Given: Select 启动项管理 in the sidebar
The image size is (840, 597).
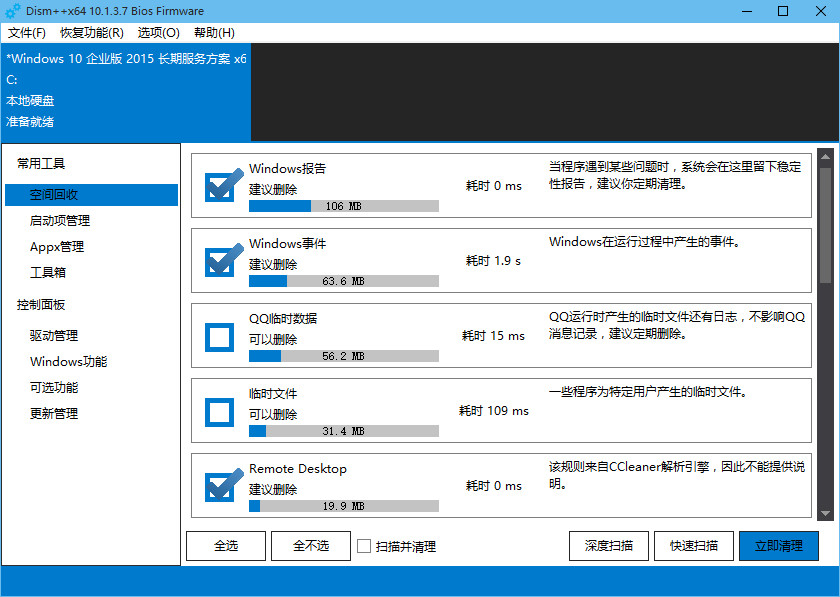Looking at the screenshot, I should tap(60, 221).
